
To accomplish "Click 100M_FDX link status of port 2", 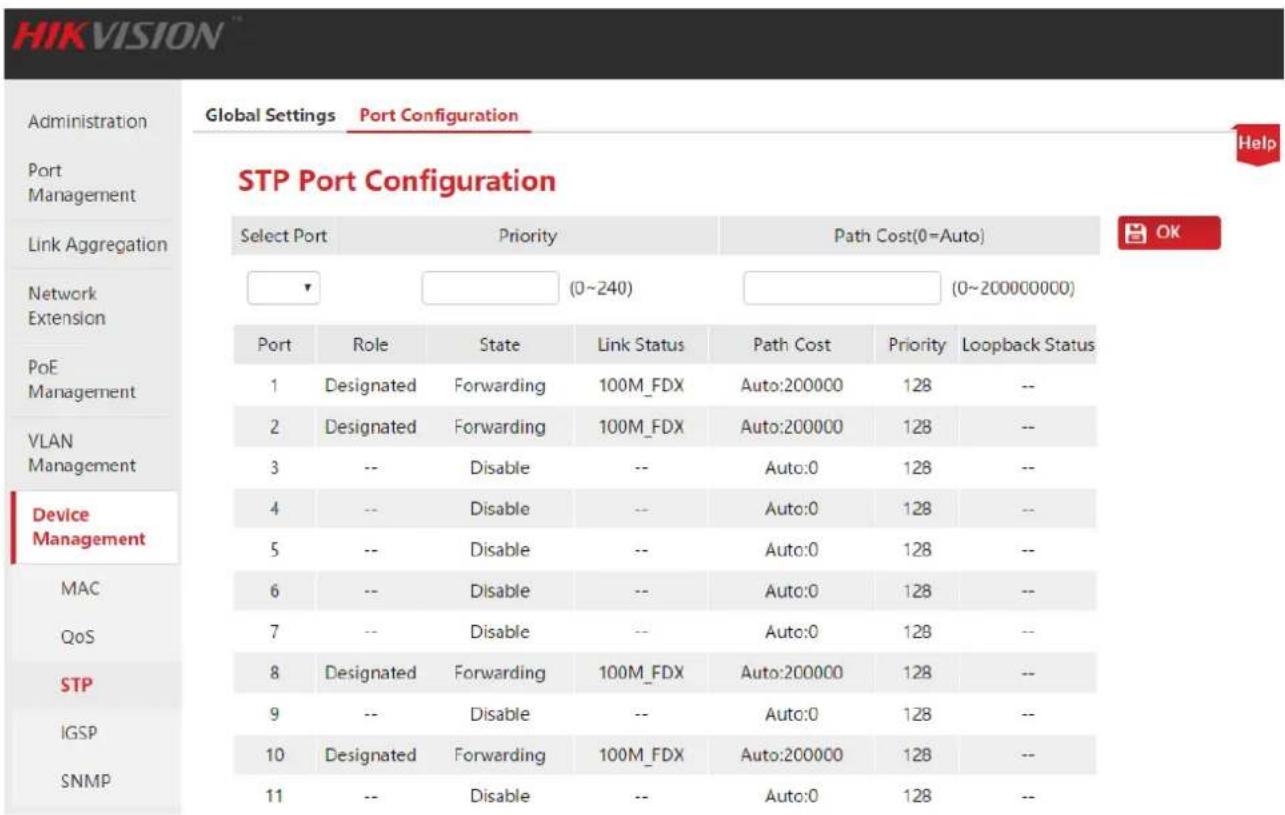I will click(641, 427).
